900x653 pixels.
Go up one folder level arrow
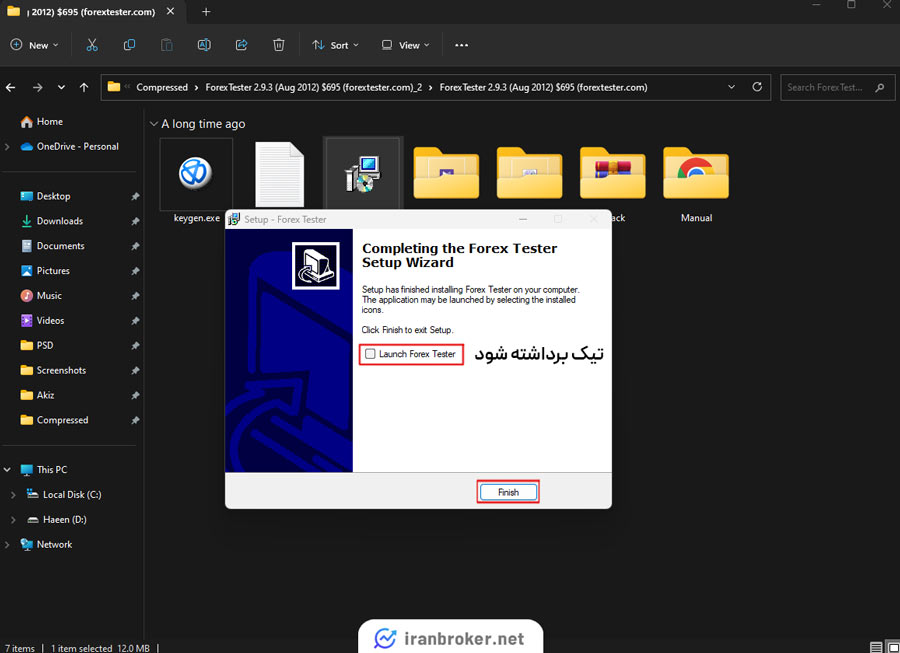coord(84,87)
